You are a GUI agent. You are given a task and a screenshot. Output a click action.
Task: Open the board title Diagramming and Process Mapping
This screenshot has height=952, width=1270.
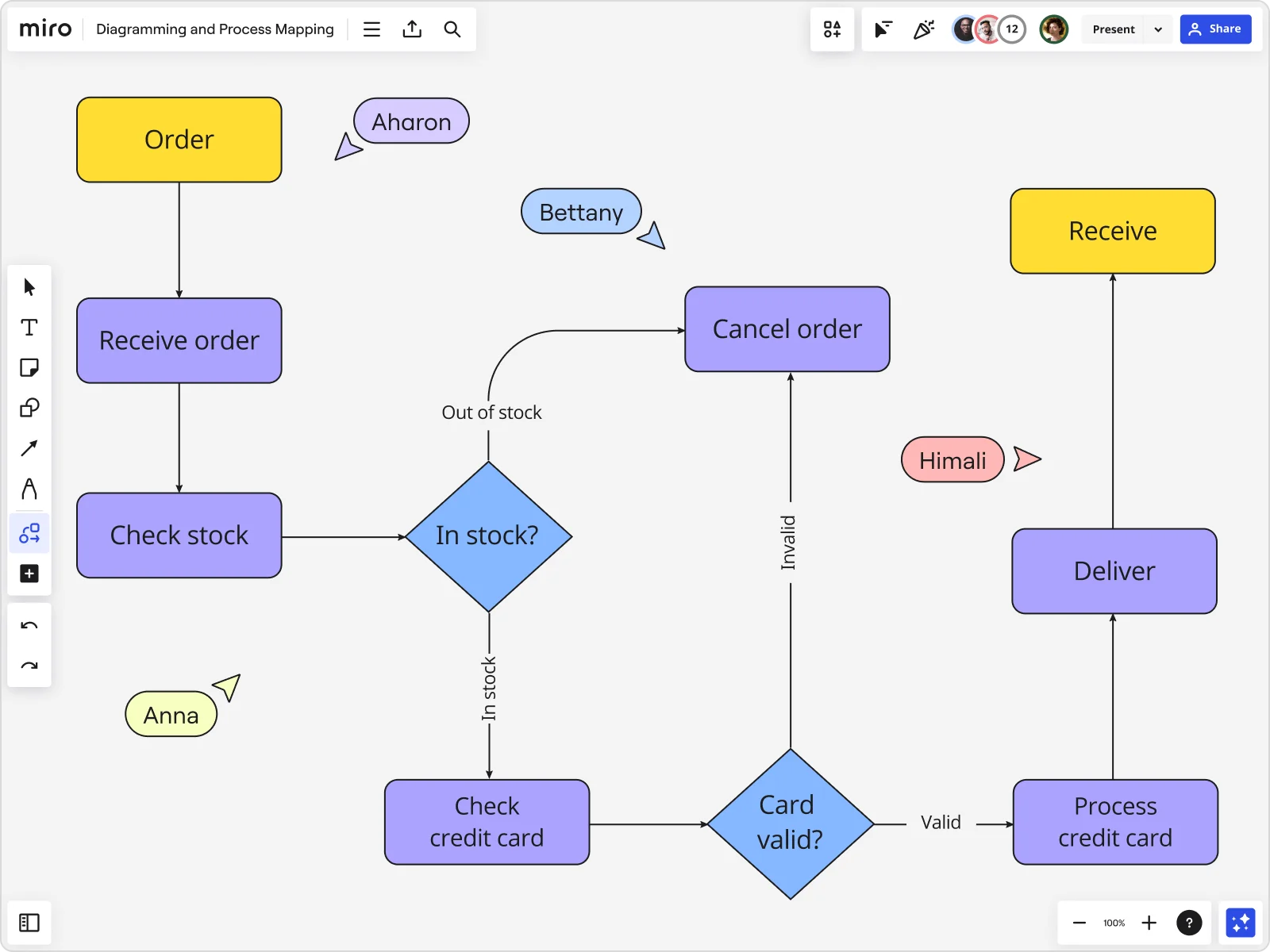click(214, 29)
